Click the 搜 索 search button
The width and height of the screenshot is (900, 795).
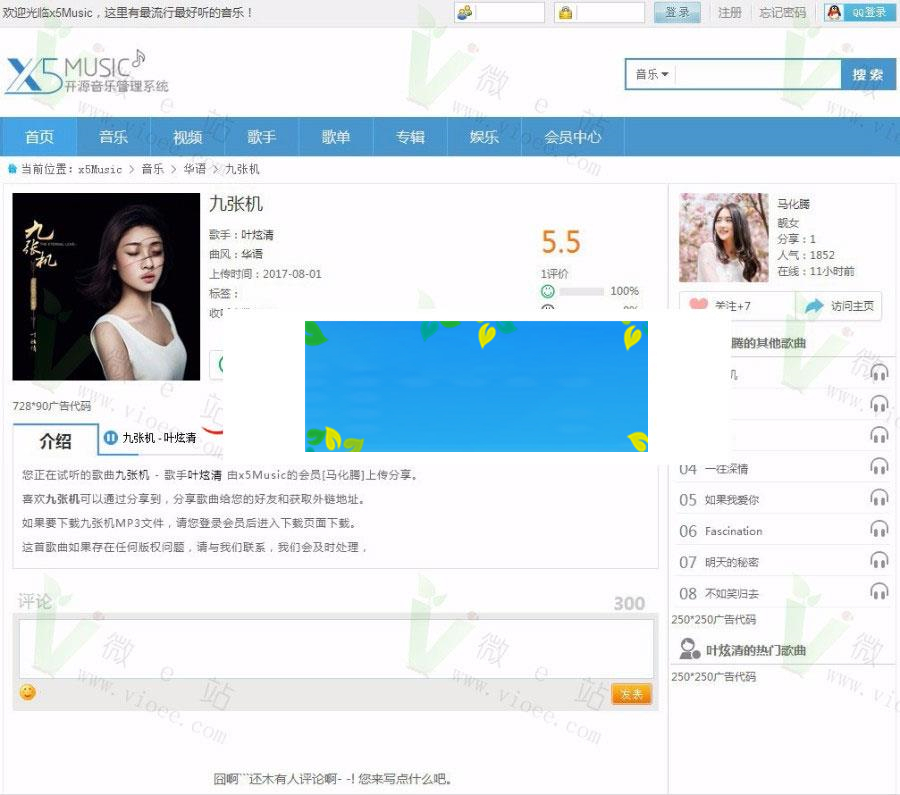869,74
